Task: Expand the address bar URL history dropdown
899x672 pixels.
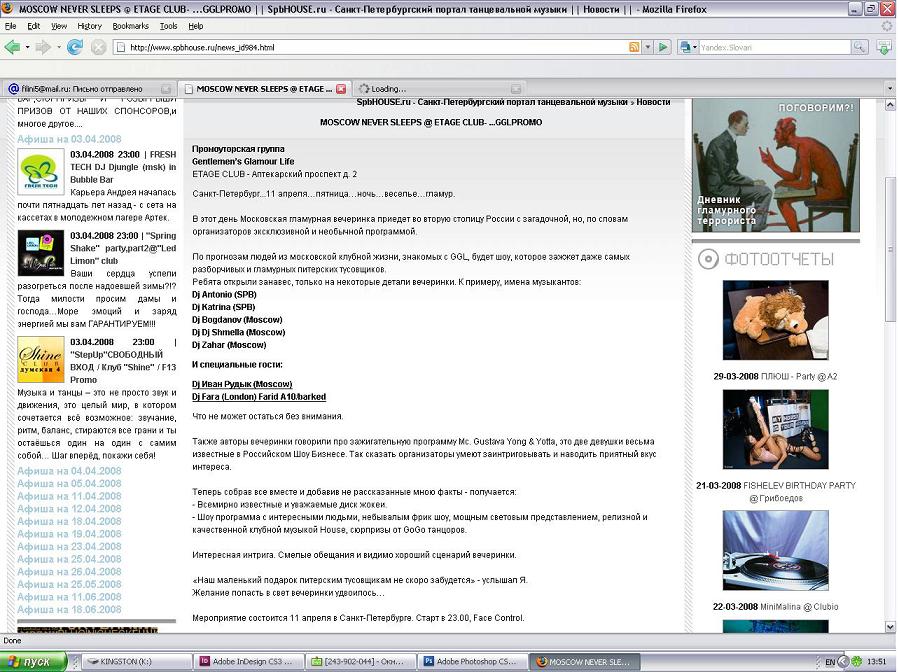Action: [647, 47]
